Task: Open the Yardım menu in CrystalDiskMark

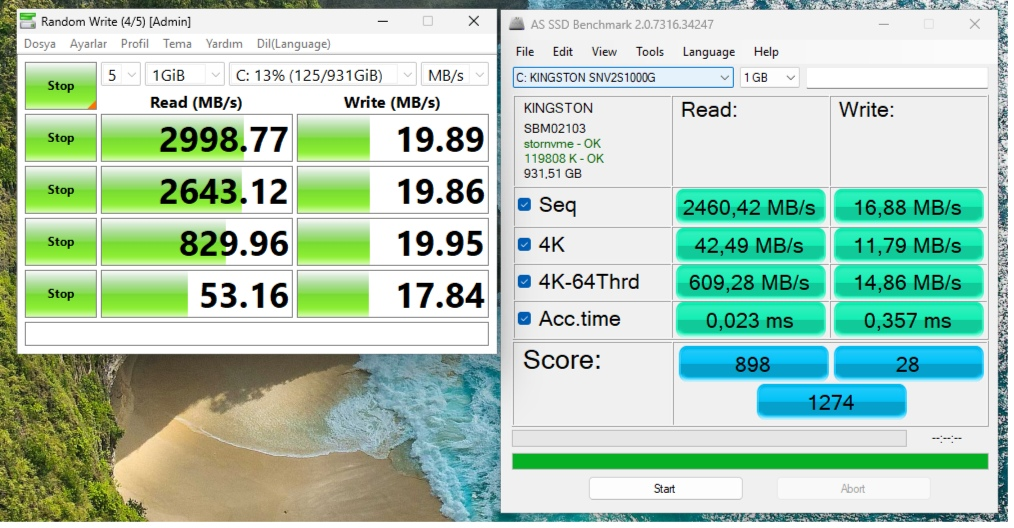Action: 224,44
